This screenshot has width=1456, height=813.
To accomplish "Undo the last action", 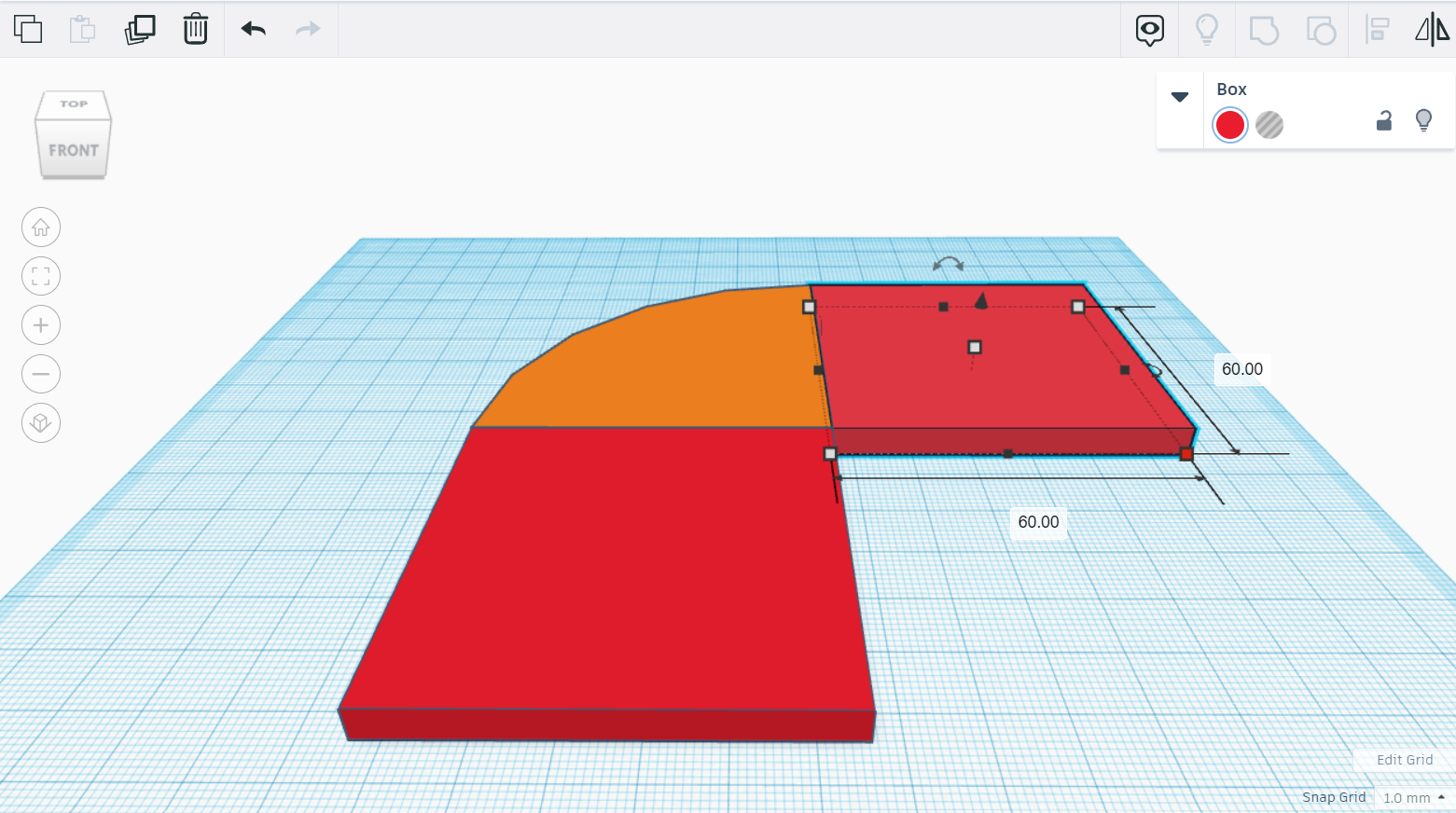I will [x=254, y=29].
